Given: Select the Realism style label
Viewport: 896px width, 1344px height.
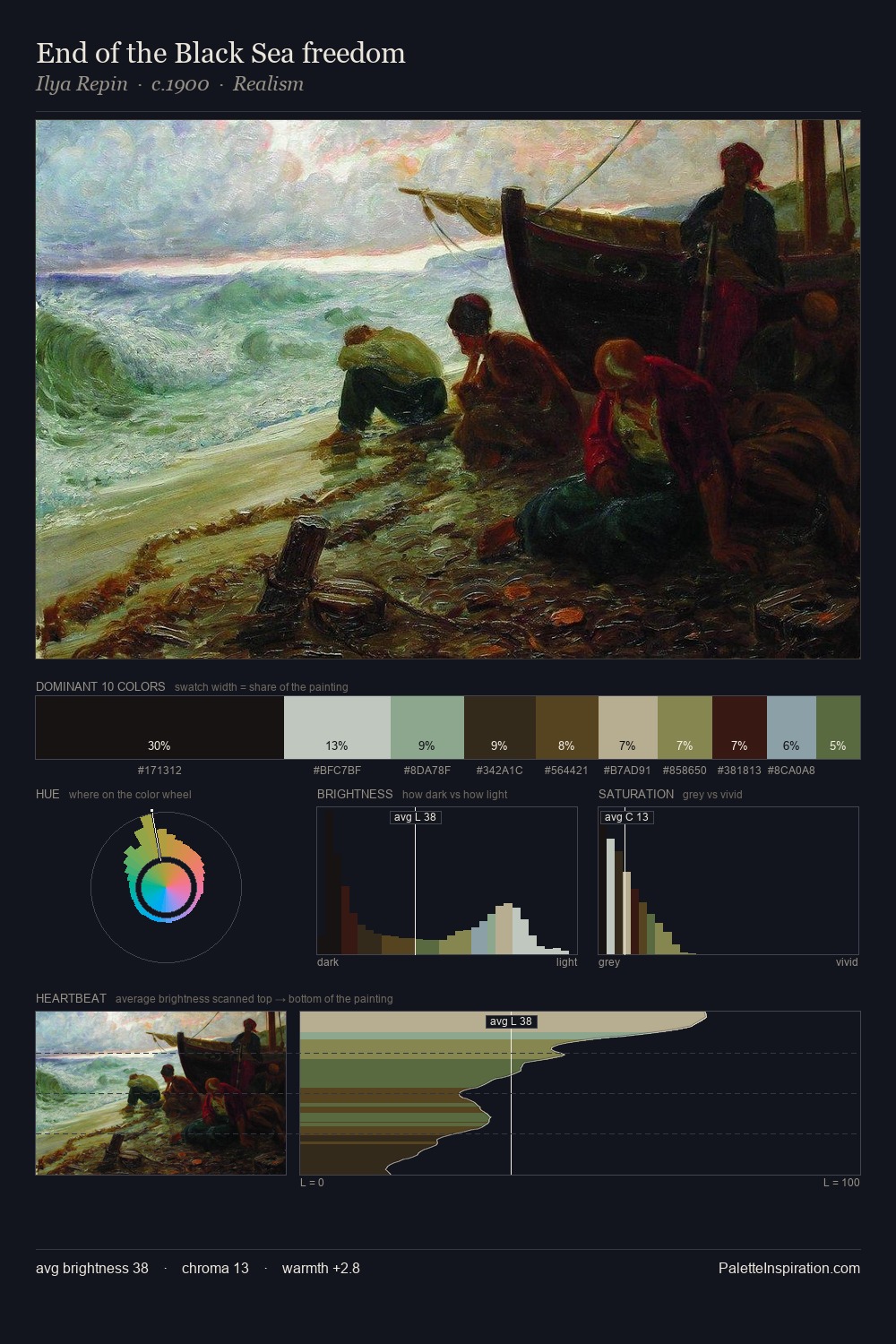Looking at the screenshot, I should pos(268,84).
